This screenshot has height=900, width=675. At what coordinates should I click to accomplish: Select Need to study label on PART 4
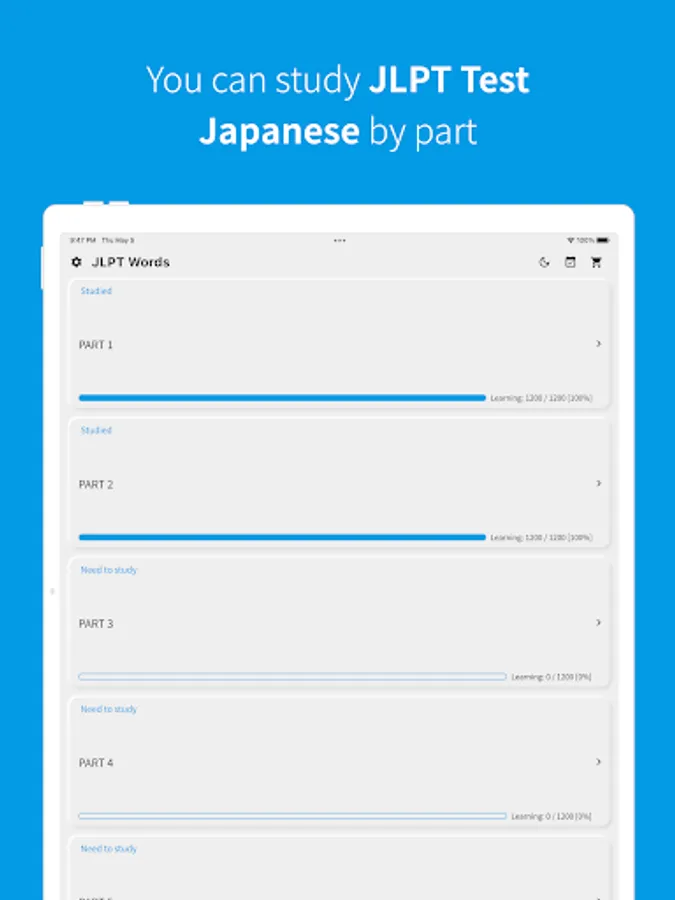pos(109,709)
